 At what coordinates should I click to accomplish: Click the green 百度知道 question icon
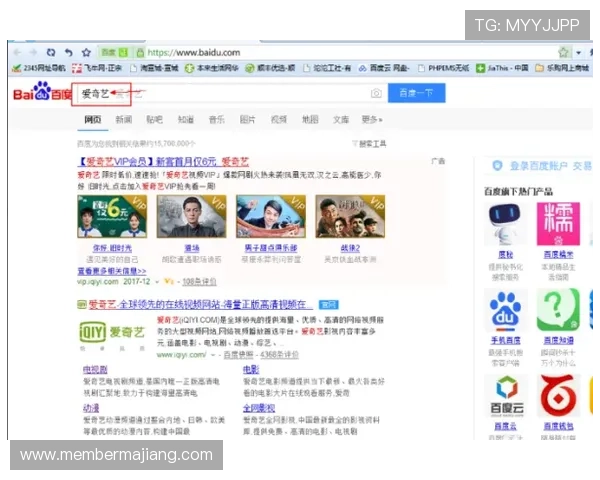558,310
